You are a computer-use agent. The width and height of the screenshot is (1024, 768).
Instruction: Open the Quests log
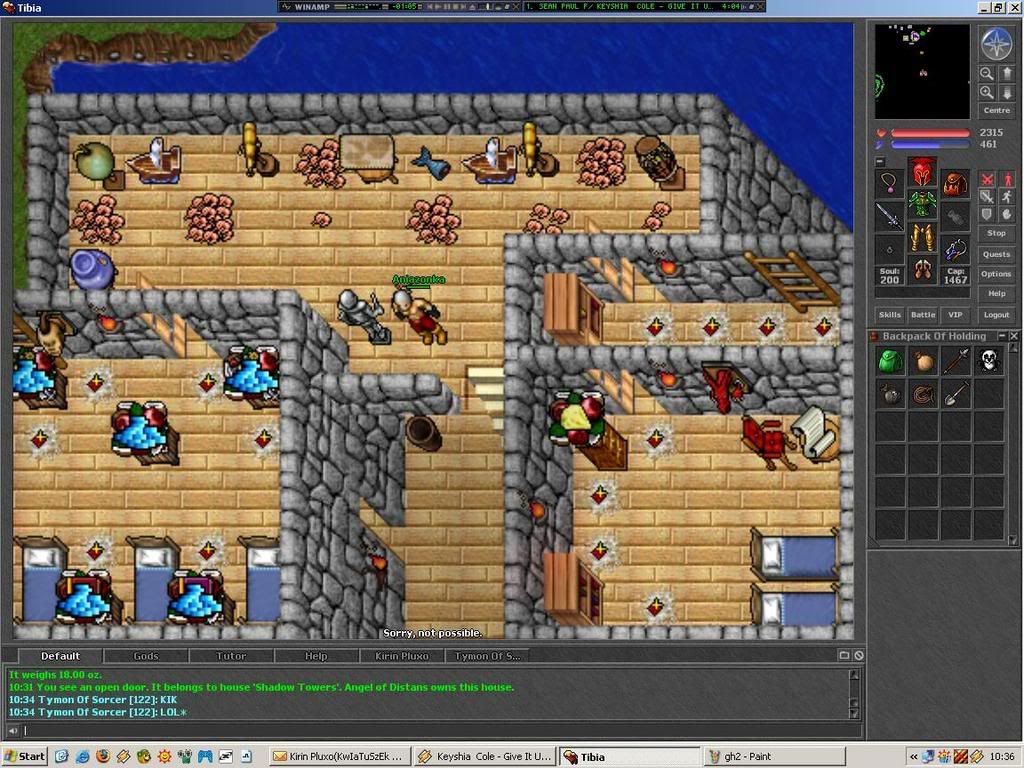[x=997, y=255]
